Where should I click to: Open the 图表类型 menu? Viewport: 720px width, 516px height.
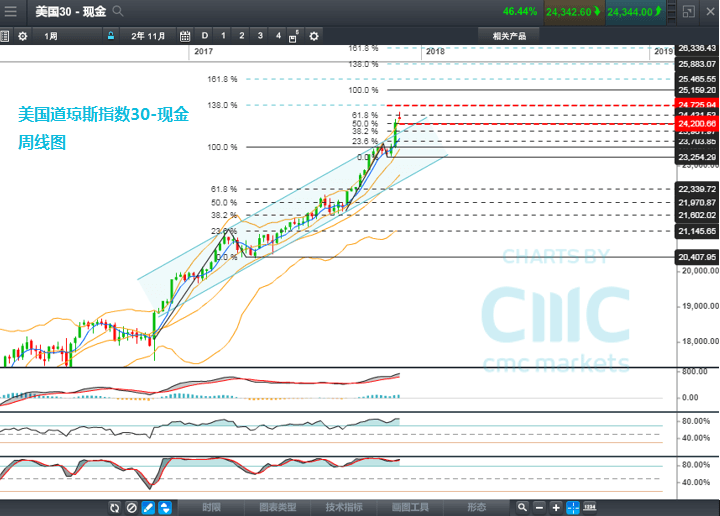278,507
